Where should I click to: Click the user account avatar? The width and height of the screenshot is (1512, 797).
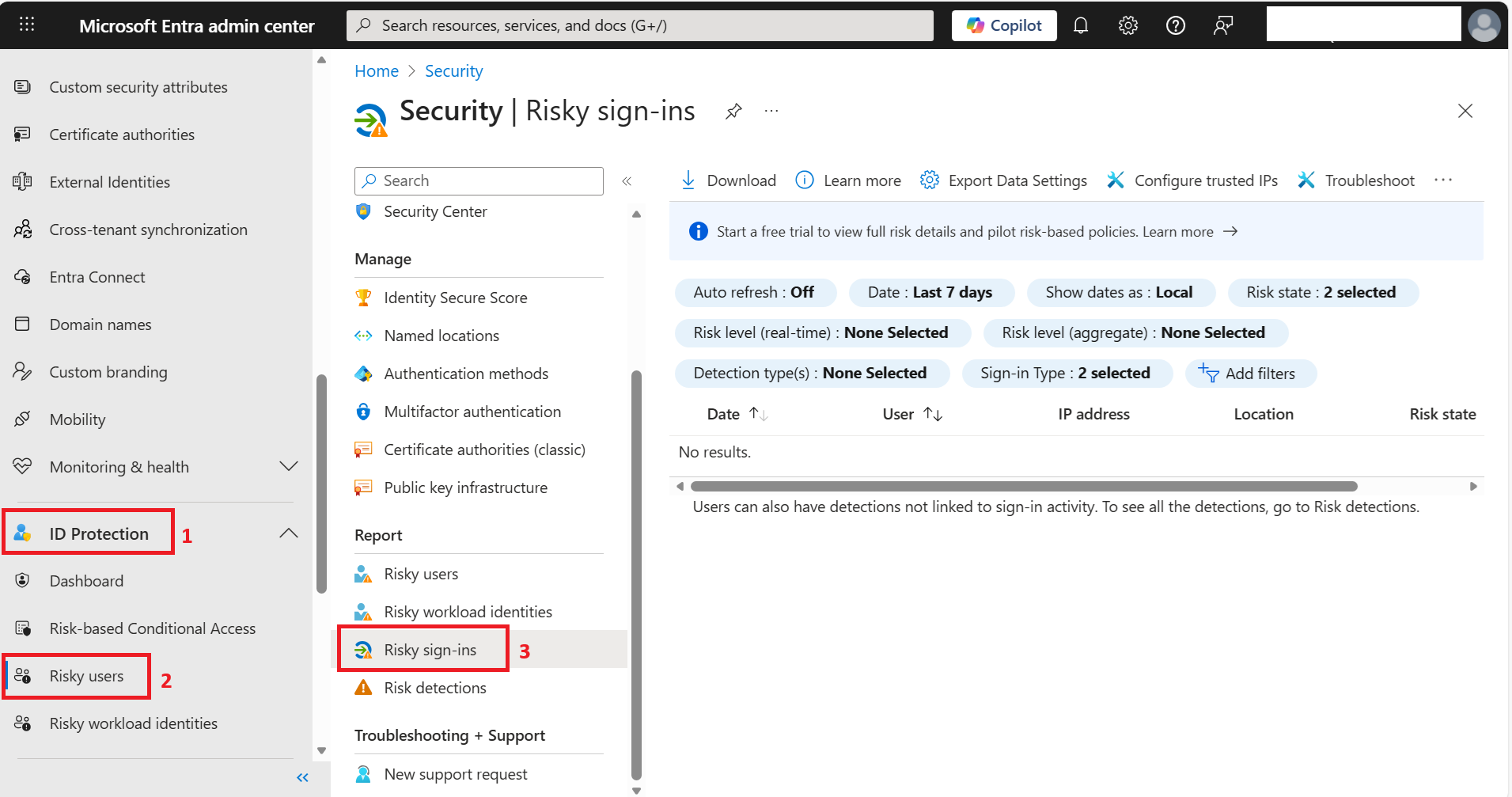1484,25
